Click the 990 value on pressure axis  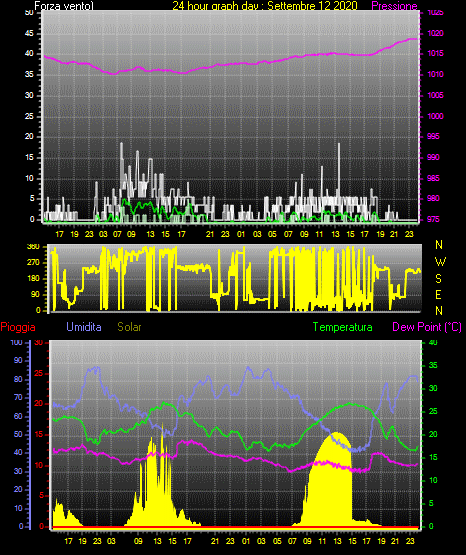tap(433, 157)
